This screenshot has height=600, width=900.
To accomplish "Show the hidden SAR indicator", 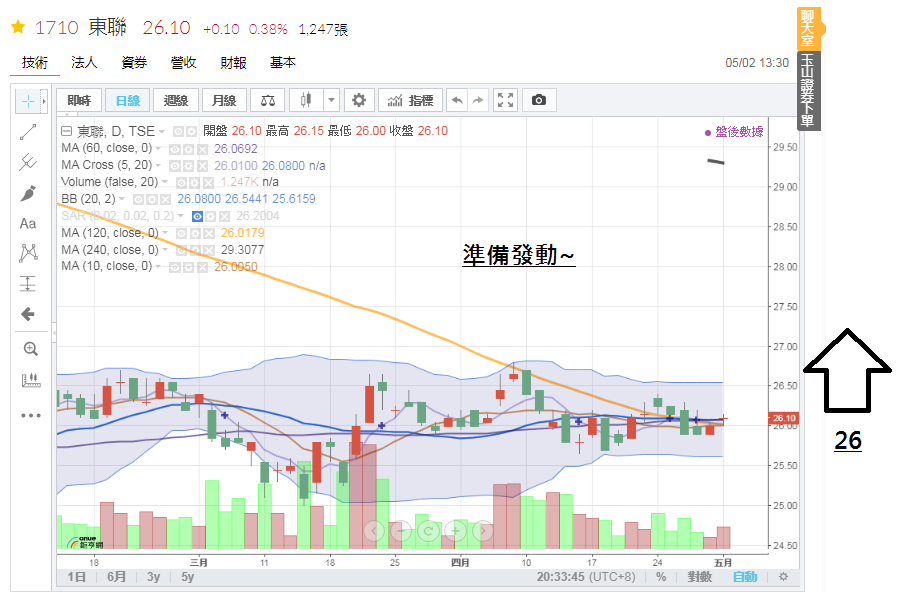I will 197,216.
